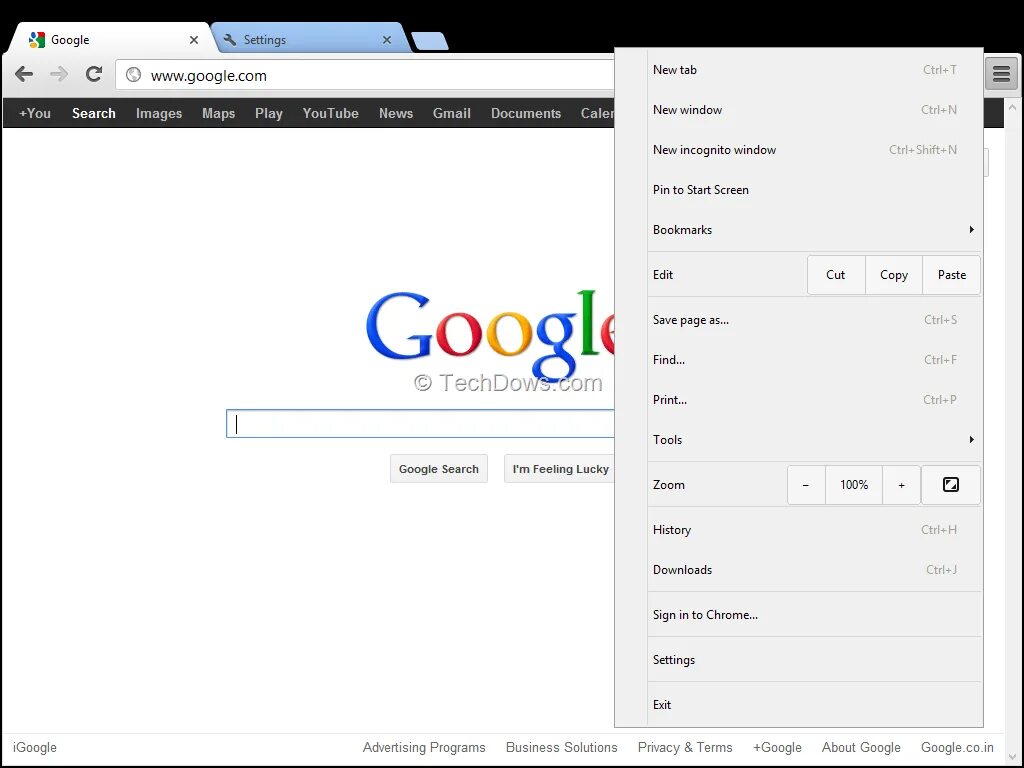The image size is (1024, 768).
Task: Open a New incognito window
Action: click(x=814, y=150)
